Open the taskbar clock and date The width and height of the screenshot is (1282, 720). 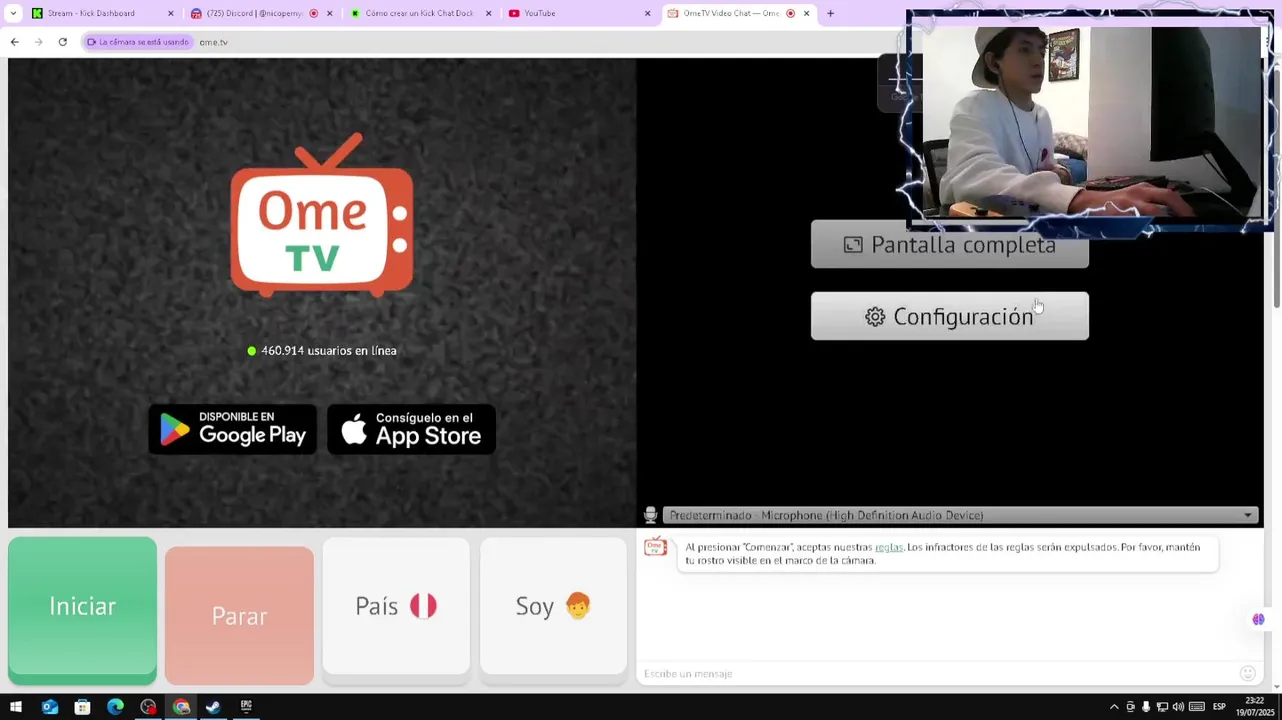point(1254,707)
